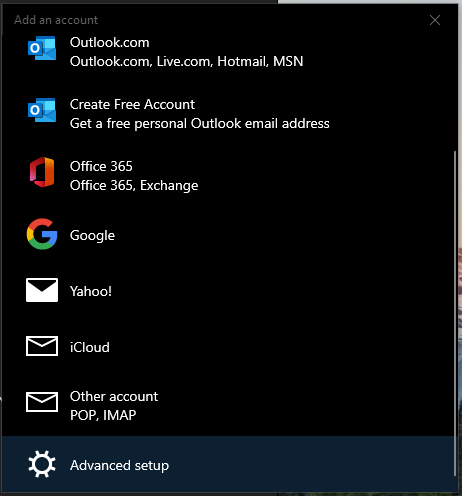
Task: Click the Create Free Account Outlook icon
Action: click(x=42, y=110)
